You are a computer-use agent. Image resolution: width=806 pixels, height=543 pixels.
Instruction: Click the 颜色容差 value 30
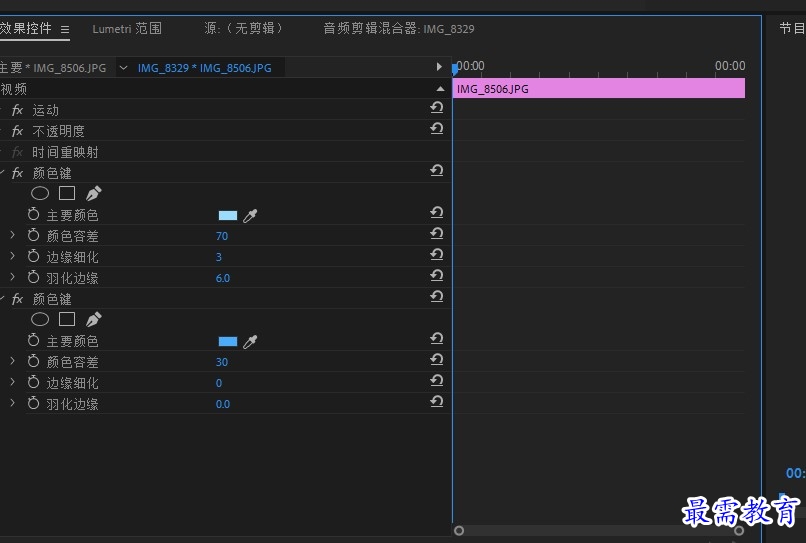222,362
